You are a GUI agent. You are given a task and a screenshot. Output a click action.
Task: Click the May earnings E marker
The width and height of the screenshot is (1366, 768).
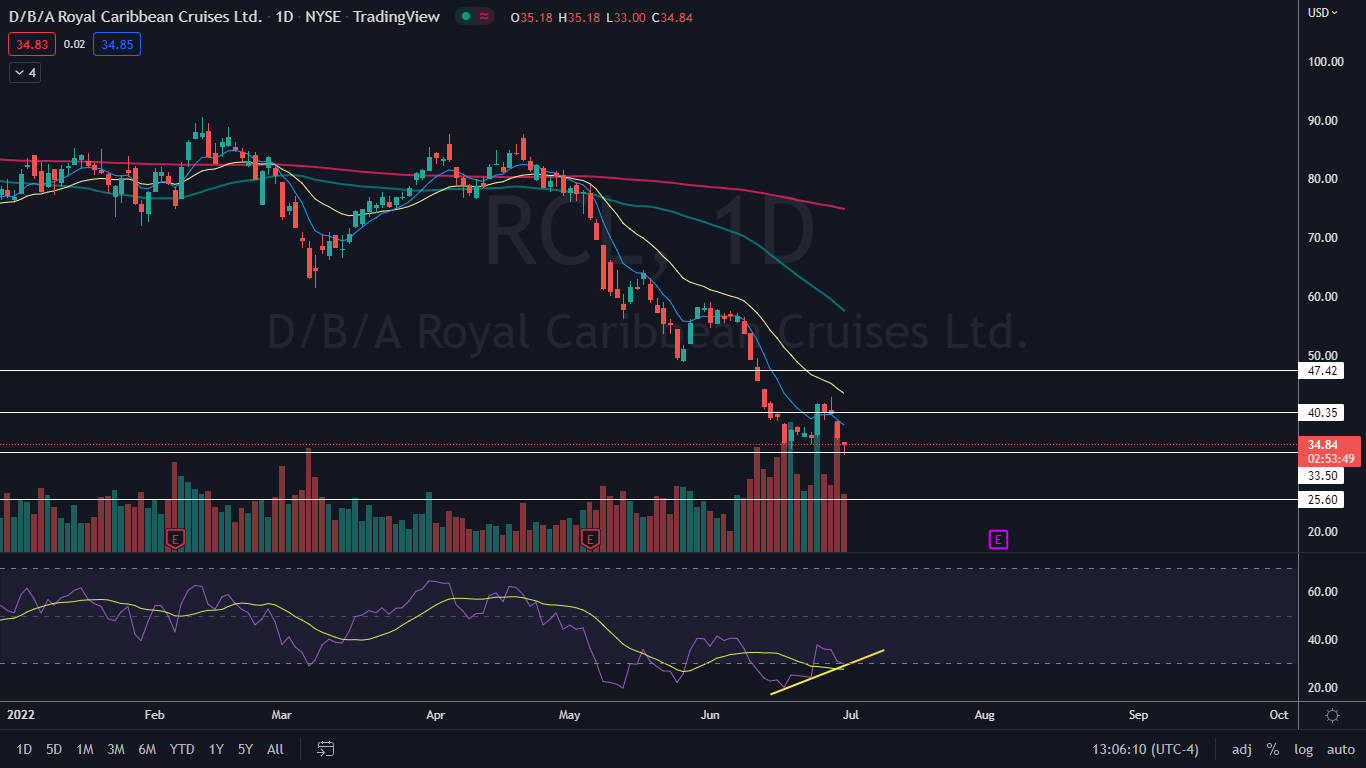coord(590,539)
